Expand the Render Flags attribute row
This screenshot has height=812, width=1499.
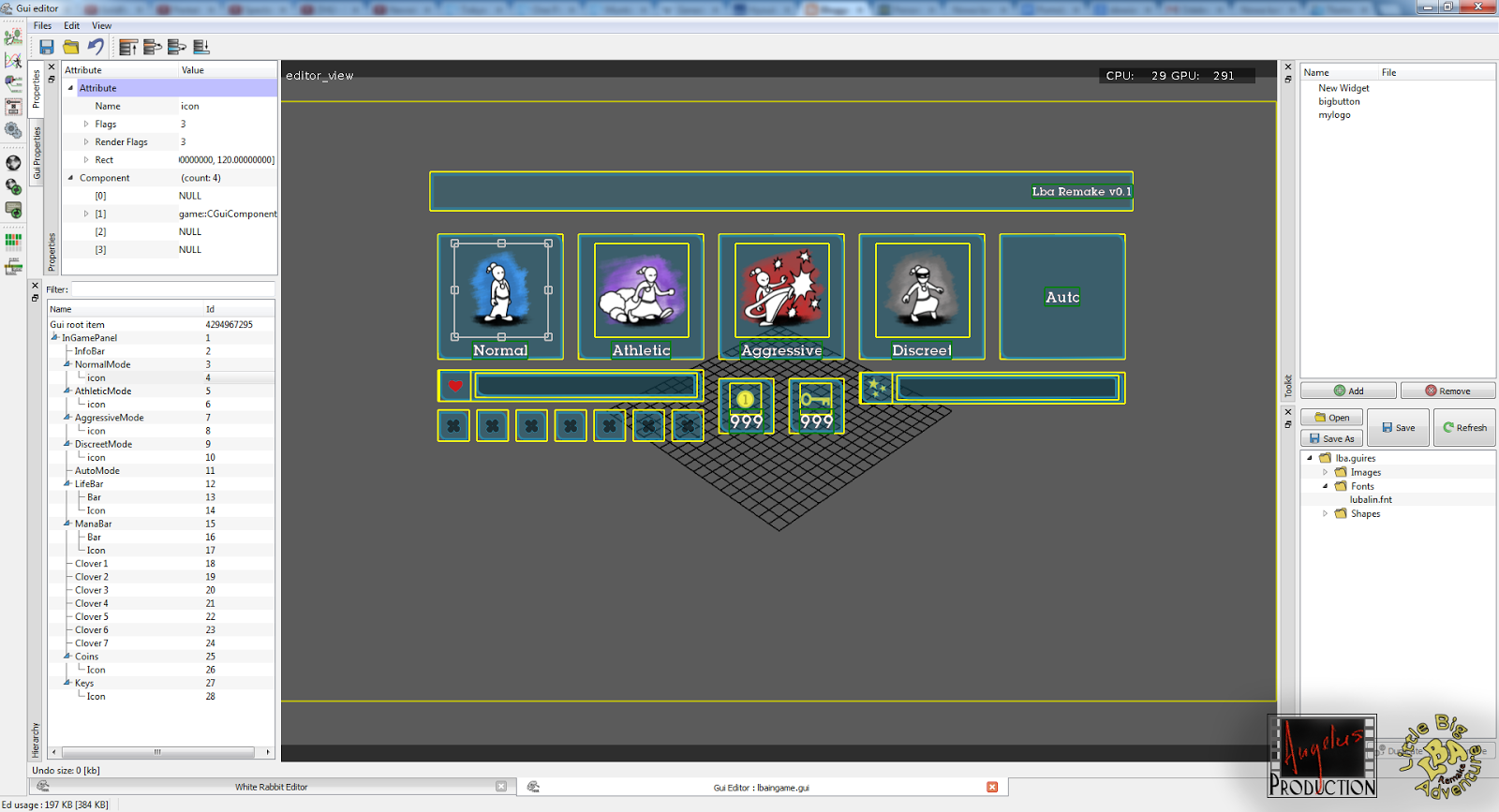coord(86,141)
